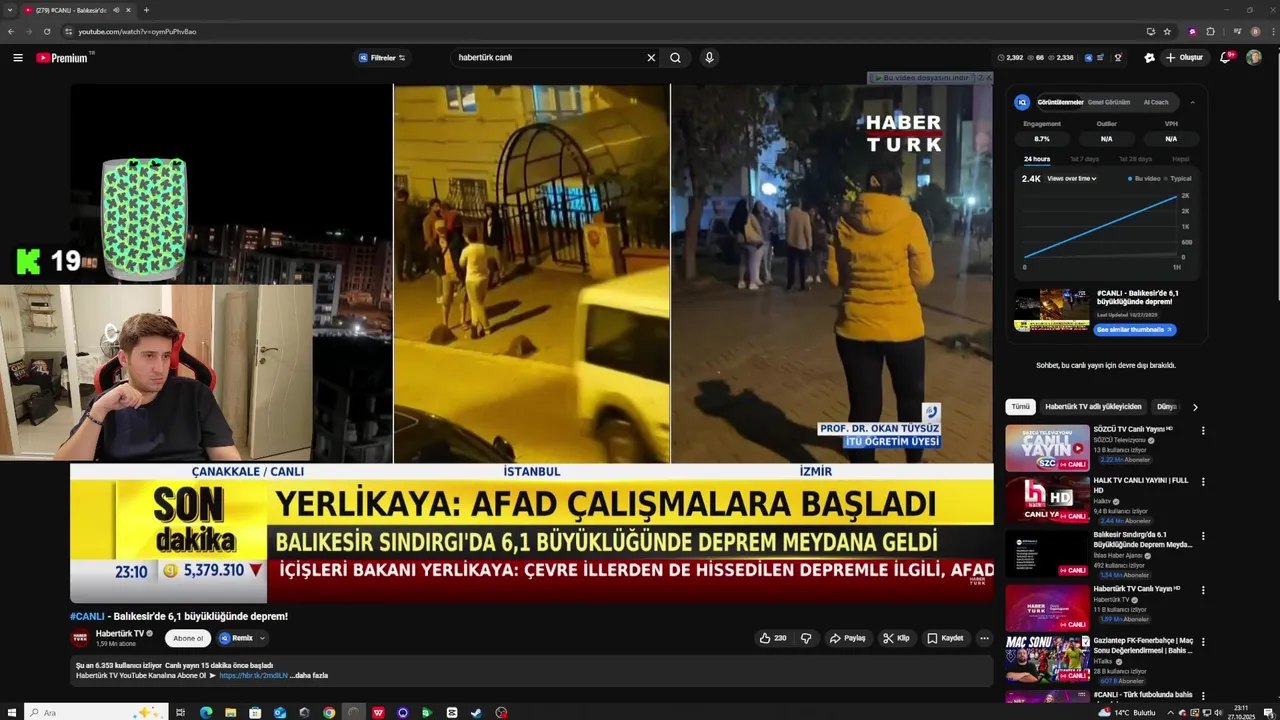Open the vidIQ blue icon in header

point(1089,58)
